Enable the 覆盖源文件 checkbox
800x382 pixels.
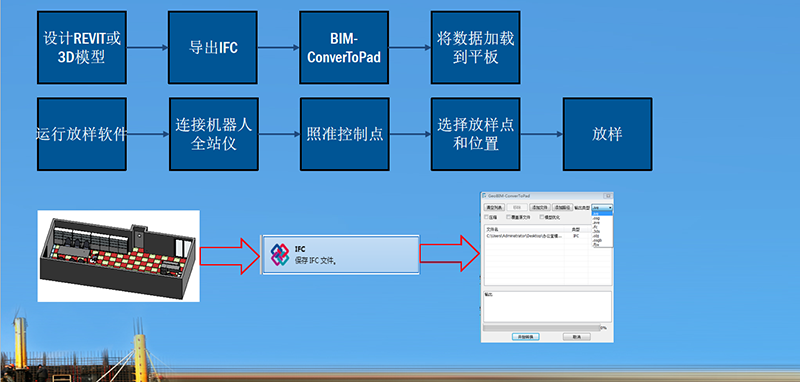pos(508,217)
